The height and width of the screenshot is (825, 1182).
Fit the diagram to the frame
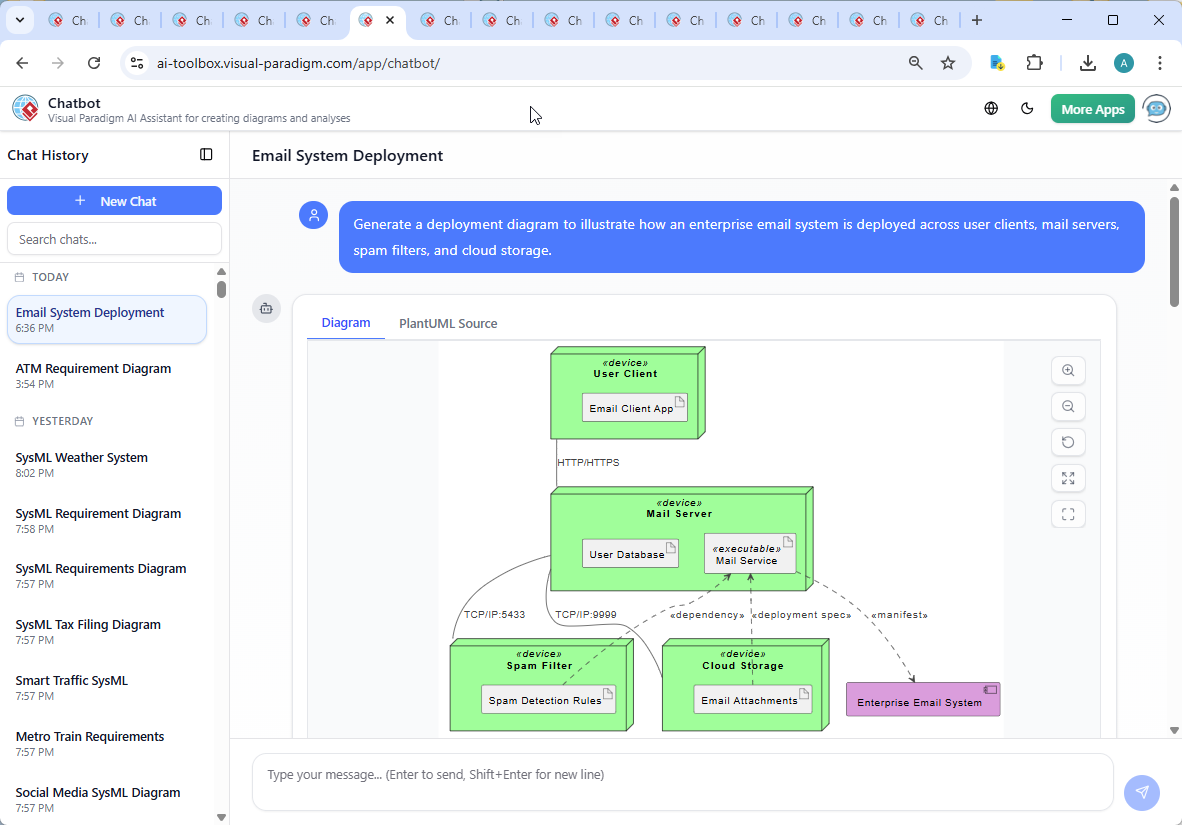click(1068, 514)
